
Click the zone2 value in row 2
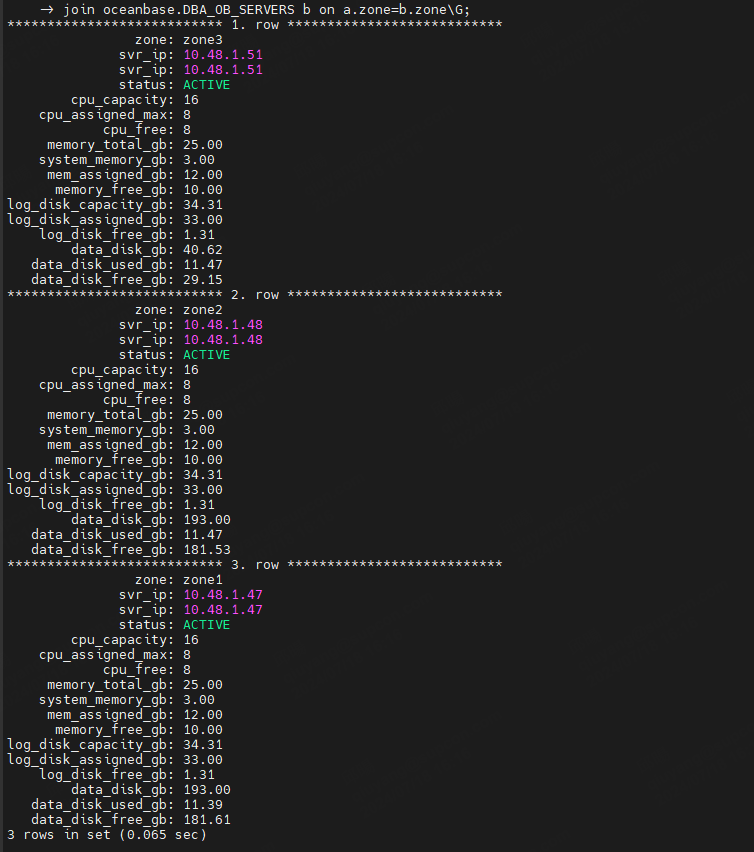click(x=203, y=310)
